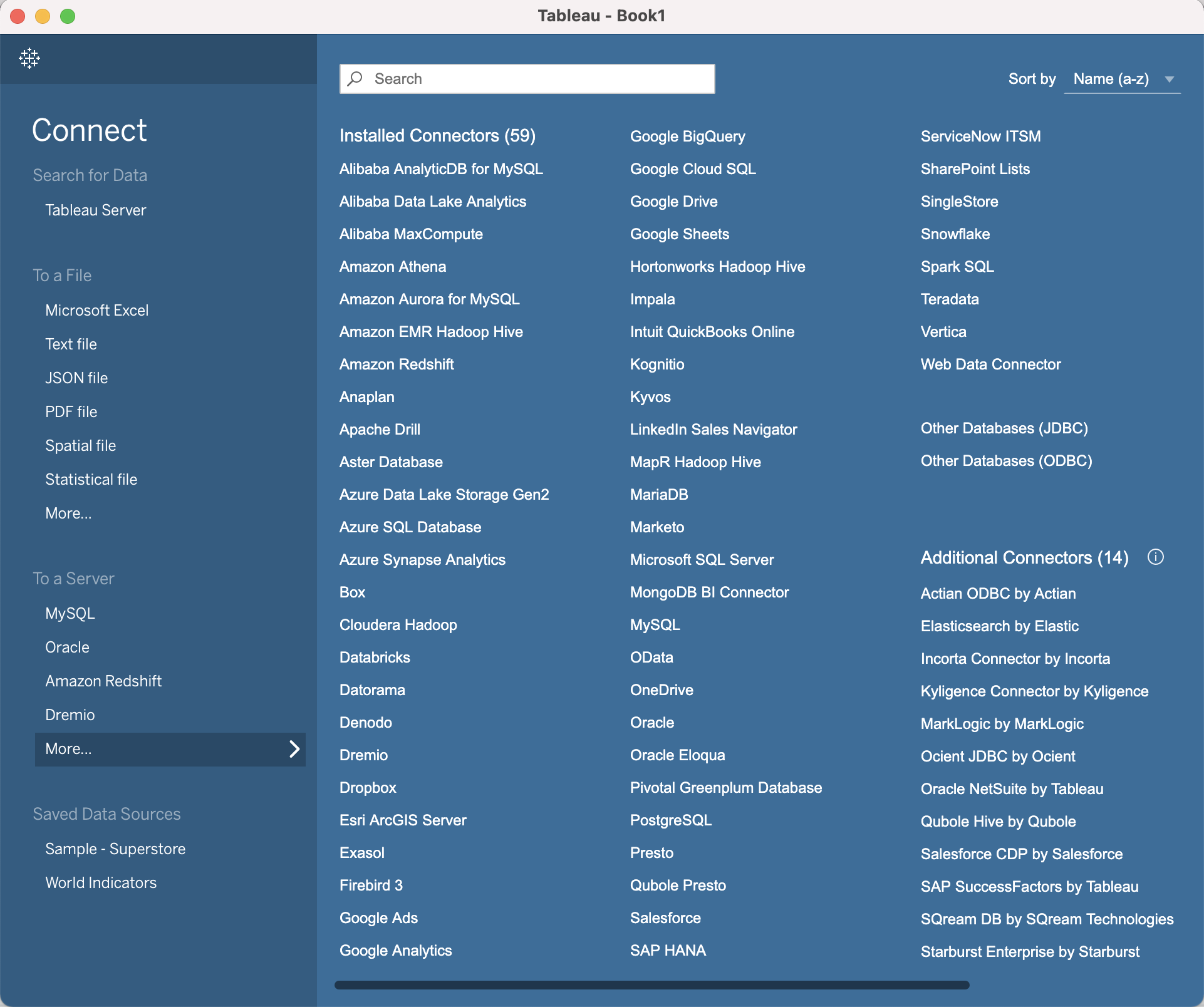Screen dimensions: 1204x1007
Task: Open the Additional Connectors info icon
Action: 1156,557
